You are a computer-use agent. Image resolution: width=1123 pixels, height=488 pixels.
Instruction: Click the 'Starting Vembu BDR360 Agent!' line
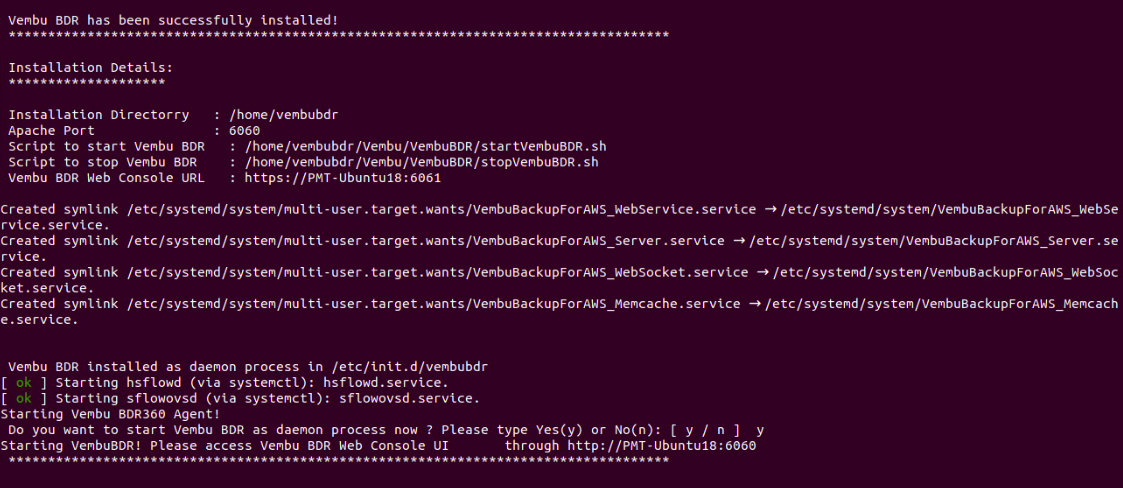coord(110,414)
